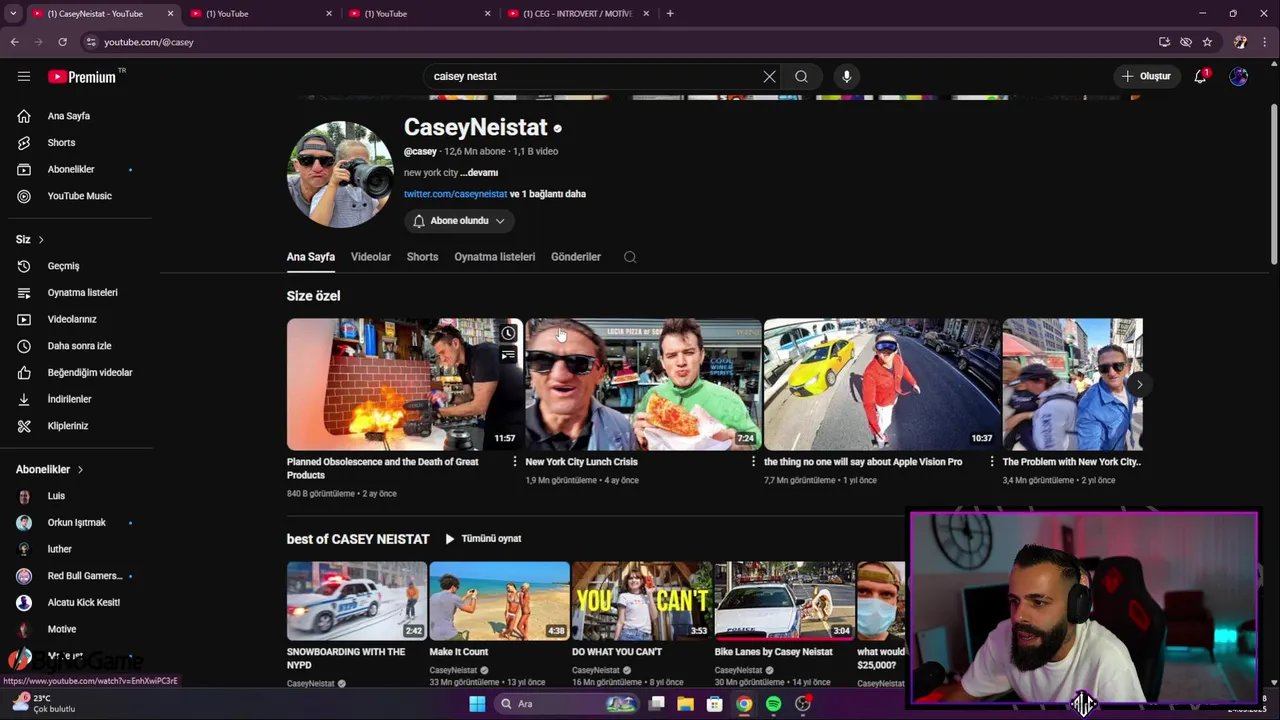This screenshot has width=1280, height=720.
Task: Expand the Abonelikler section header chevron
Action: pos(80,470)
